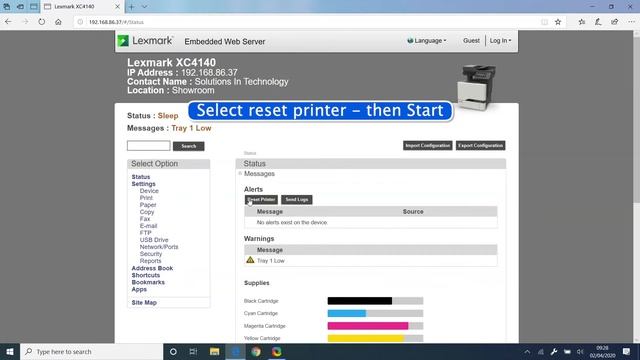Open the Shortcuts link
640x360 pixels.
coord(146,275)
